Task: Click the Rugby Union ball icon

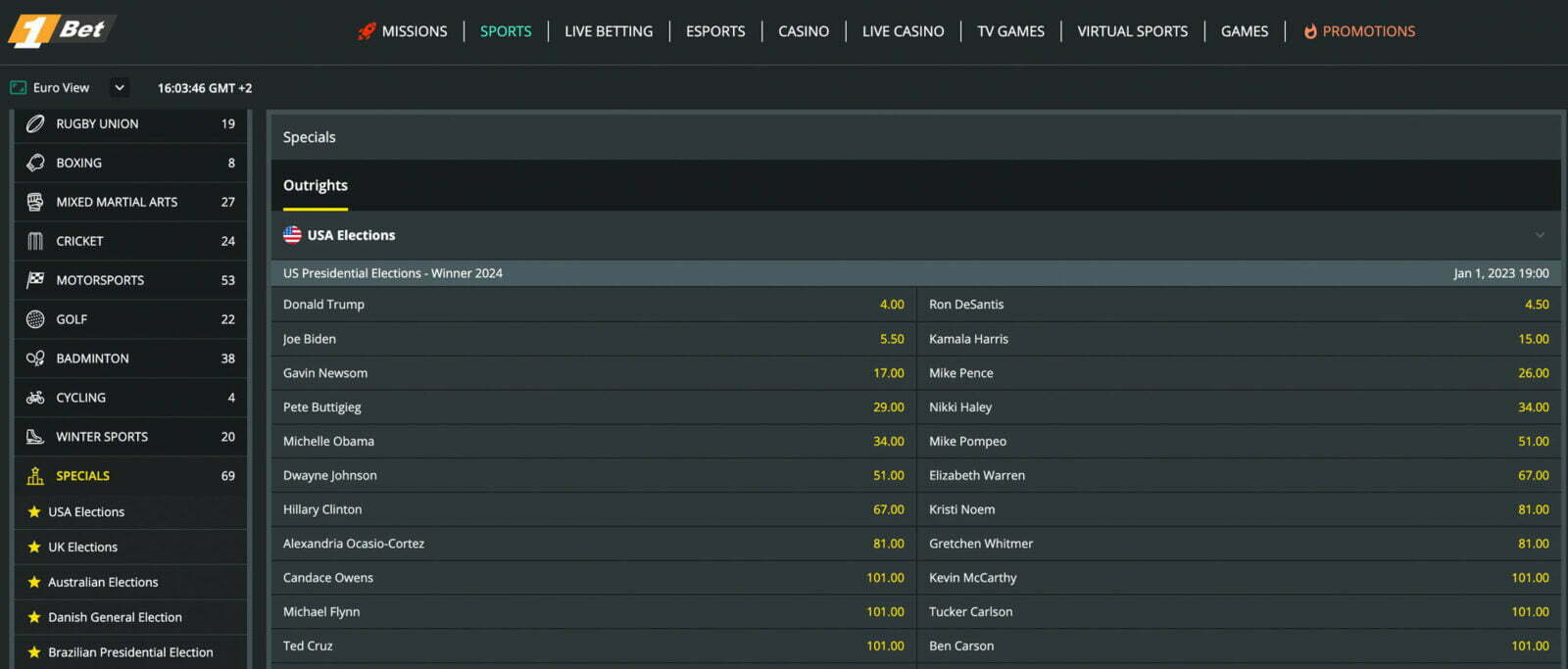Action: (x=35, y=123)
